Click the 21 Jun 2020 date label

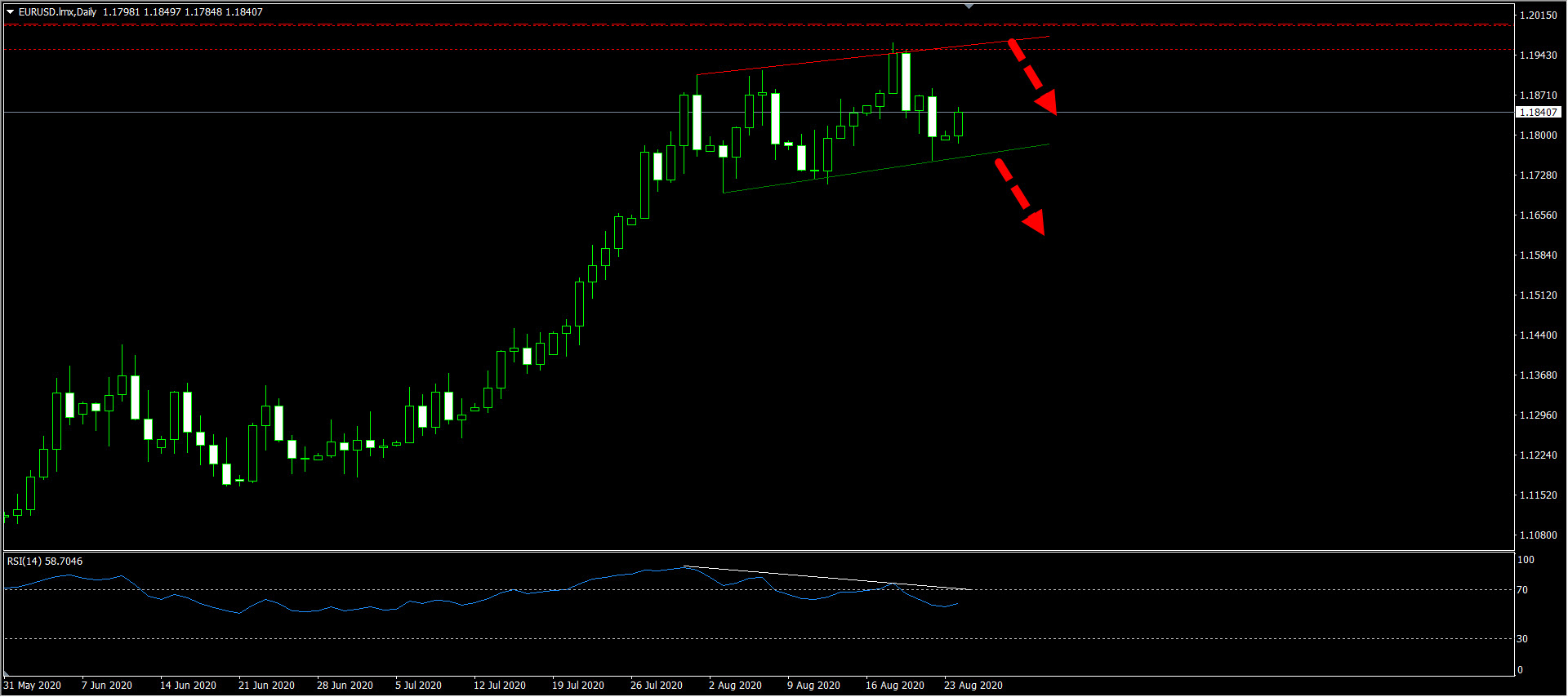click(x=266, y=686)
